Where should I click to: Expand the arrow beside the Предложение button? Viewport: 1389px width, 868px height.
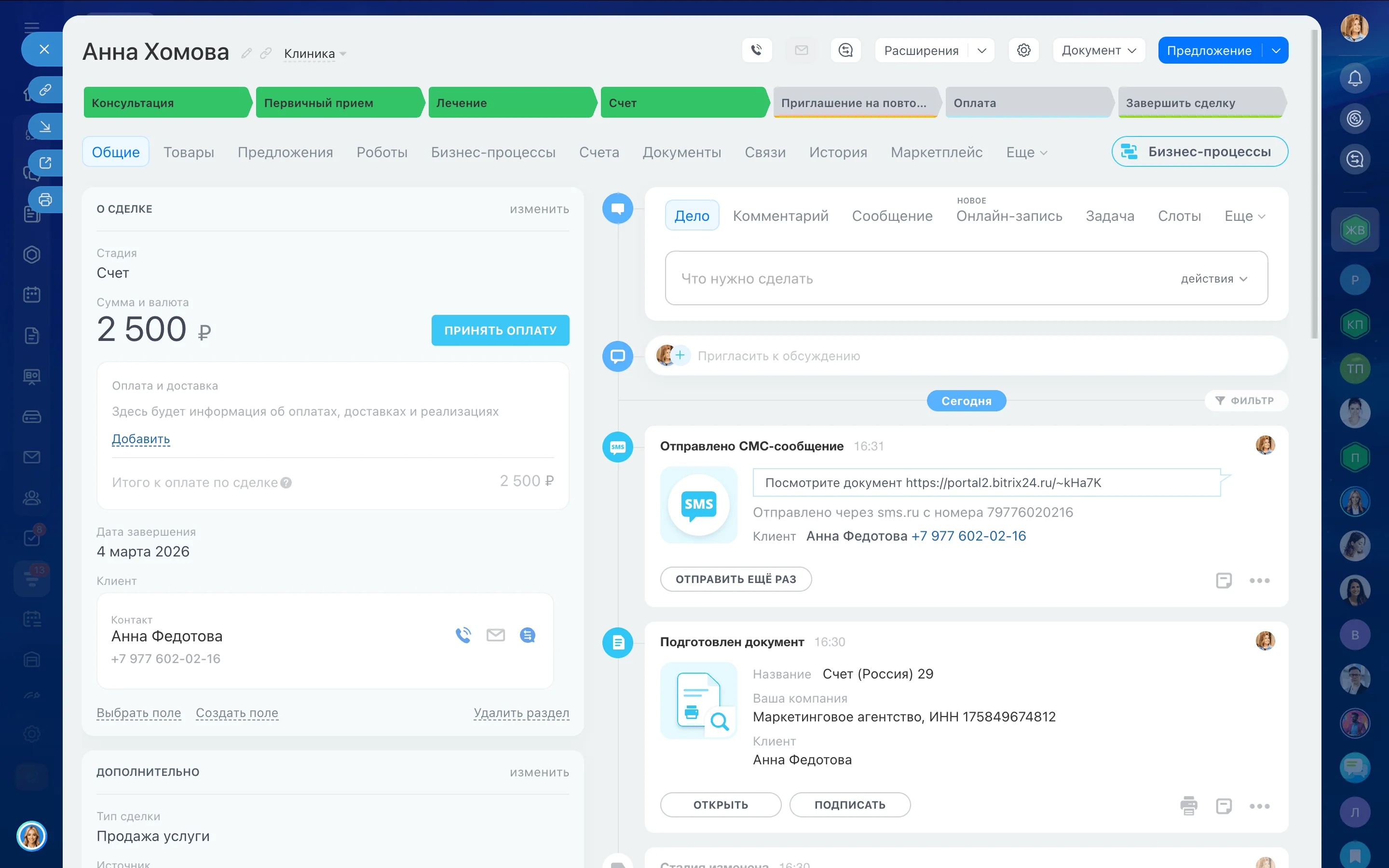1275,51
